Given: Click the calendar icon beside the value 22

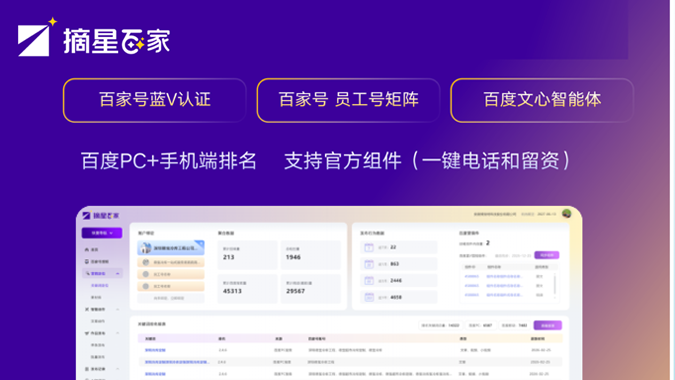Looking at the screenshot, I should point(369,247).
